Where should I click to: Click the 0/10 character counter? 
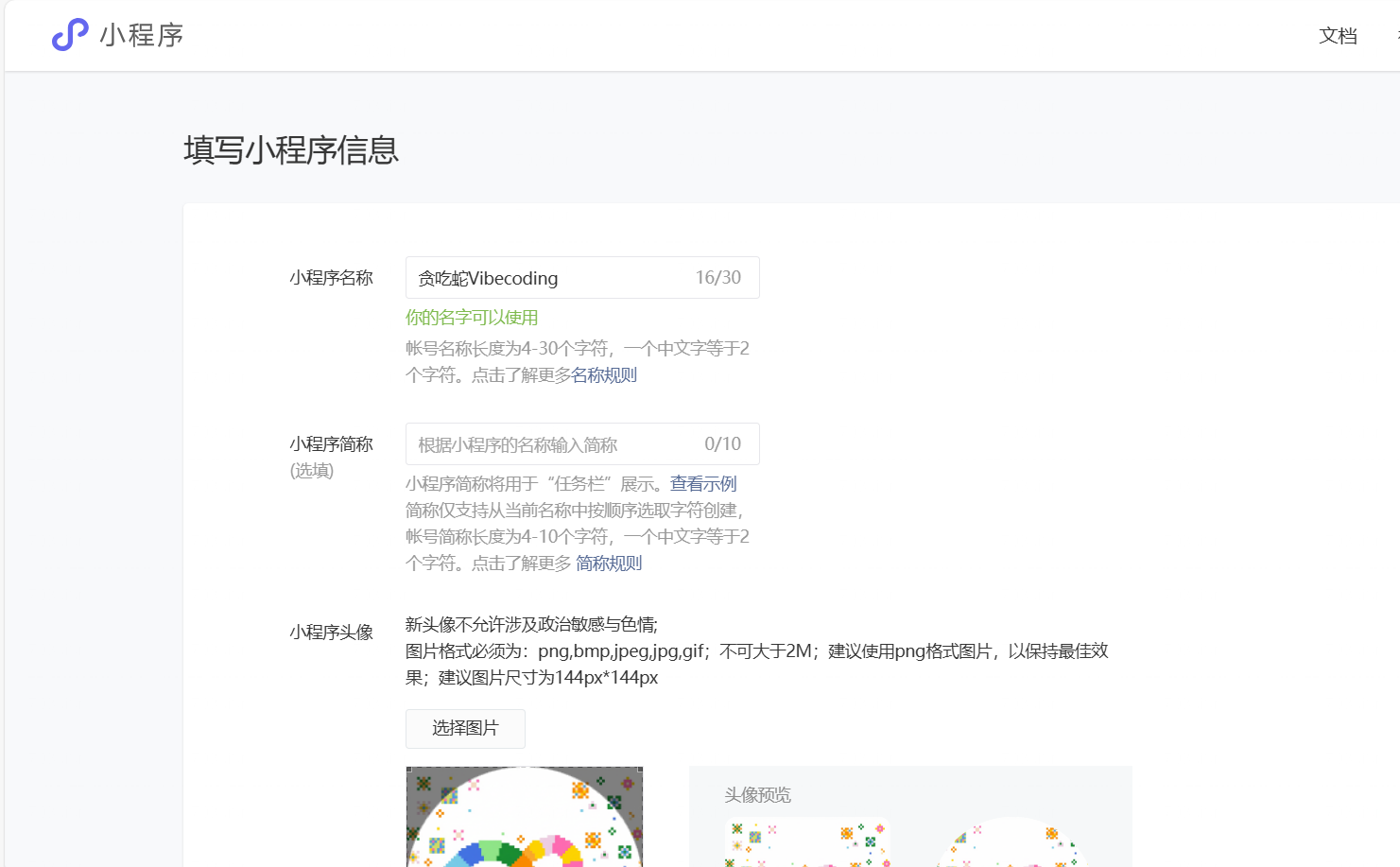tap(723, 444)
